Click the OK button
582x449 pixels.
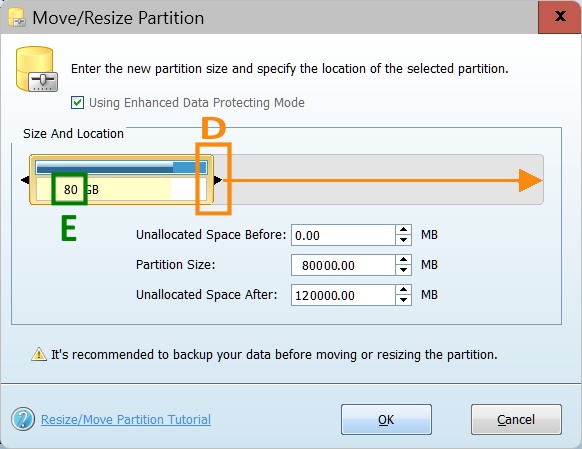(386, 420)
